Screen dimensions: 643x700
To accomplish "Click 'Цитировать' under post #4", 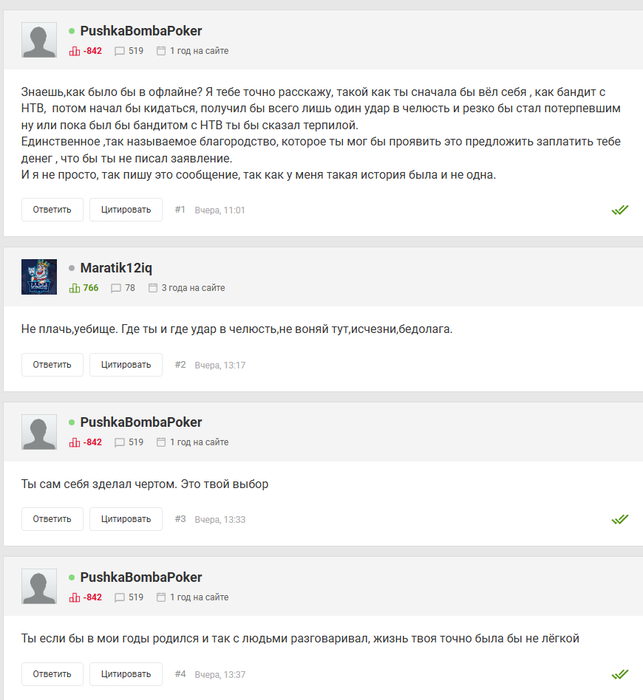I will 126,674.
